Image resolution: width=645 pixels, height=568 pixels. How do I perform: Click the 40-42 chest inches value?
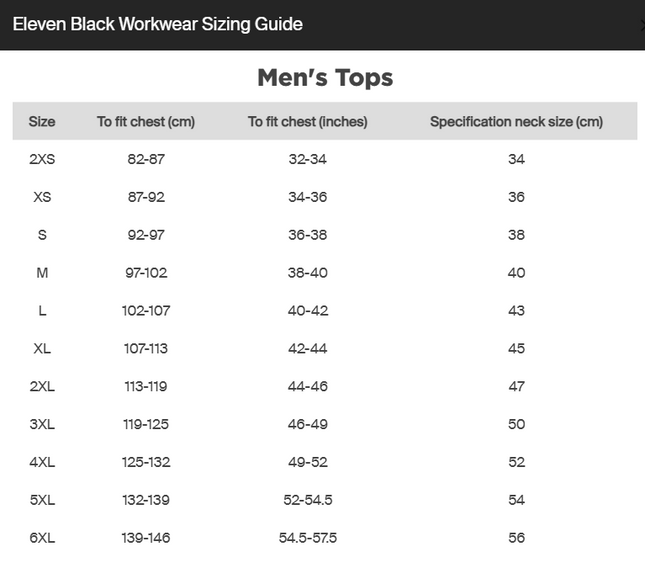(x=308, y=311)
